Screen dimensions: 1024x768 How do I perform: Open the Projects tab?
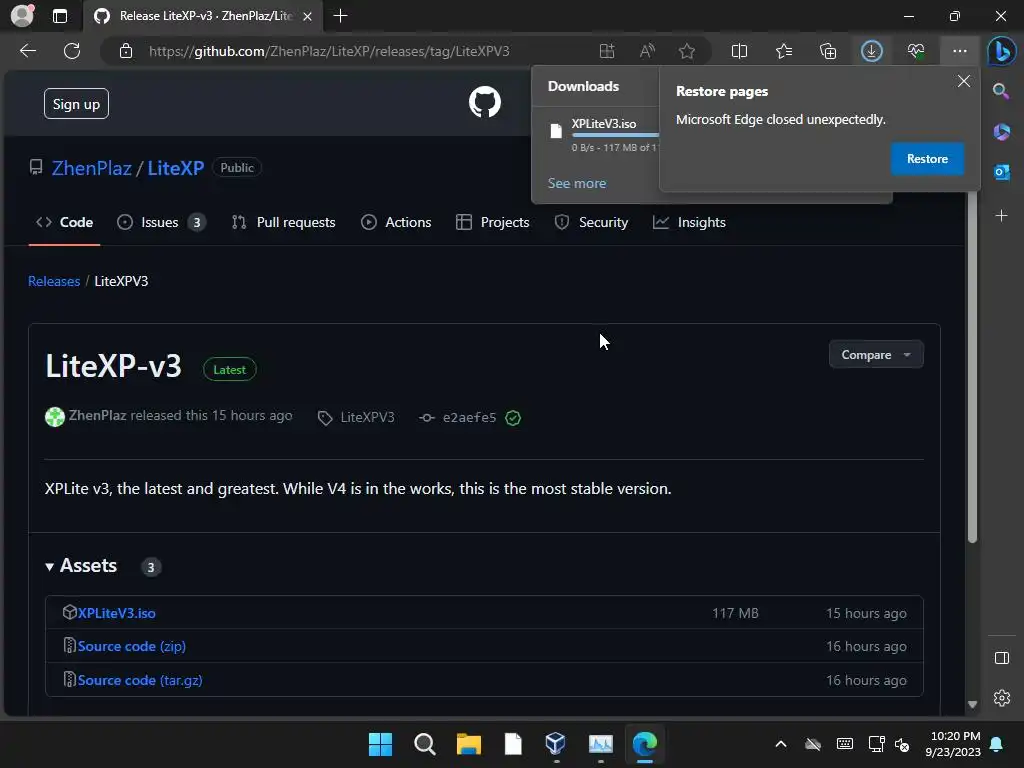[x=493, y=223]
